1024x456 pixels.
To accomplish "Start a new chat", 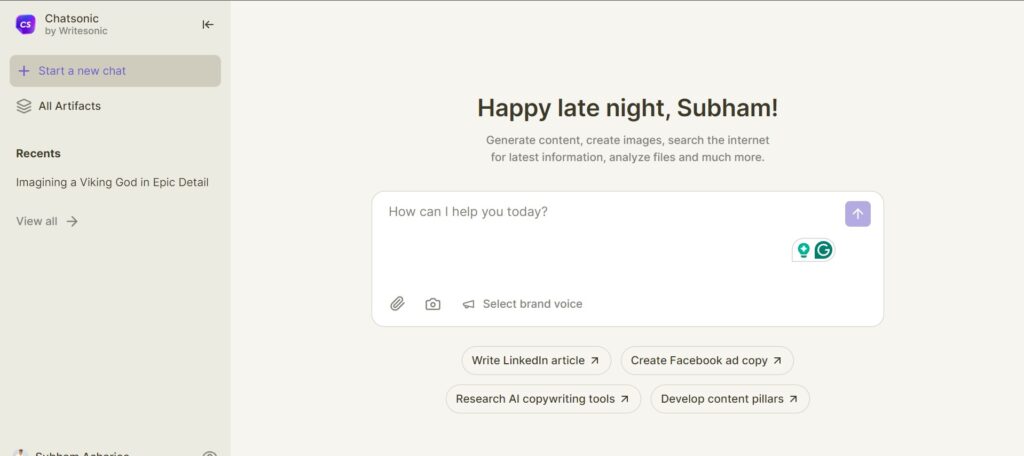I will (115, 71).
